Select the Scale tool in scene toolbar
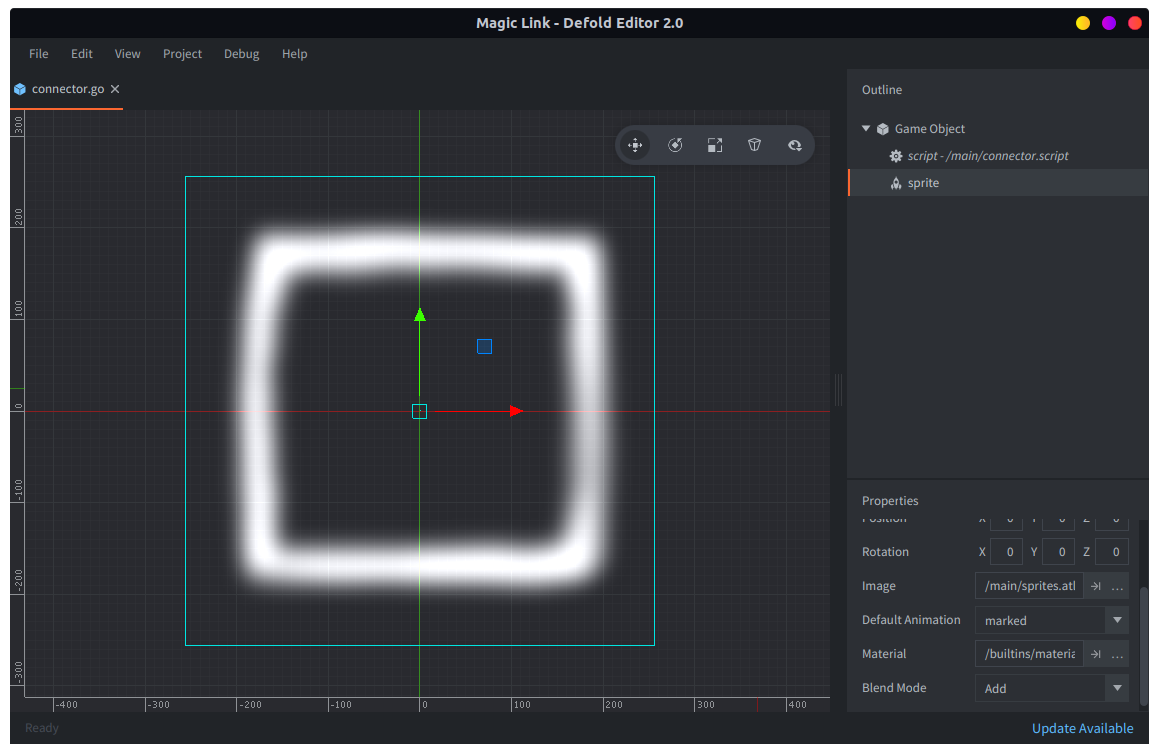1159x754 pixels. coord(715,145)
